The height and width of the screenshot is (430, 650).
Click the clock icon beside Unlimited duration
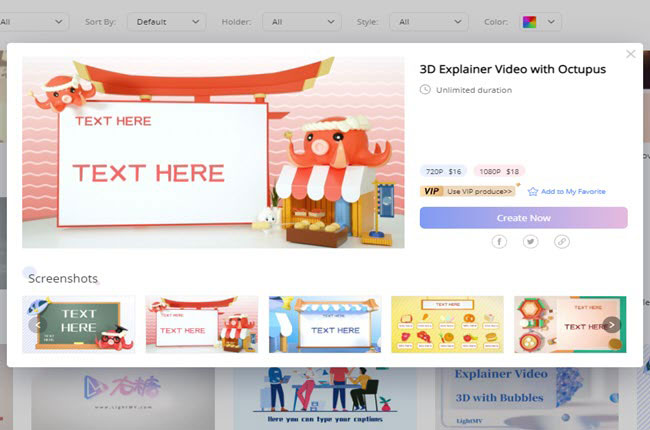tap(425, 90)
